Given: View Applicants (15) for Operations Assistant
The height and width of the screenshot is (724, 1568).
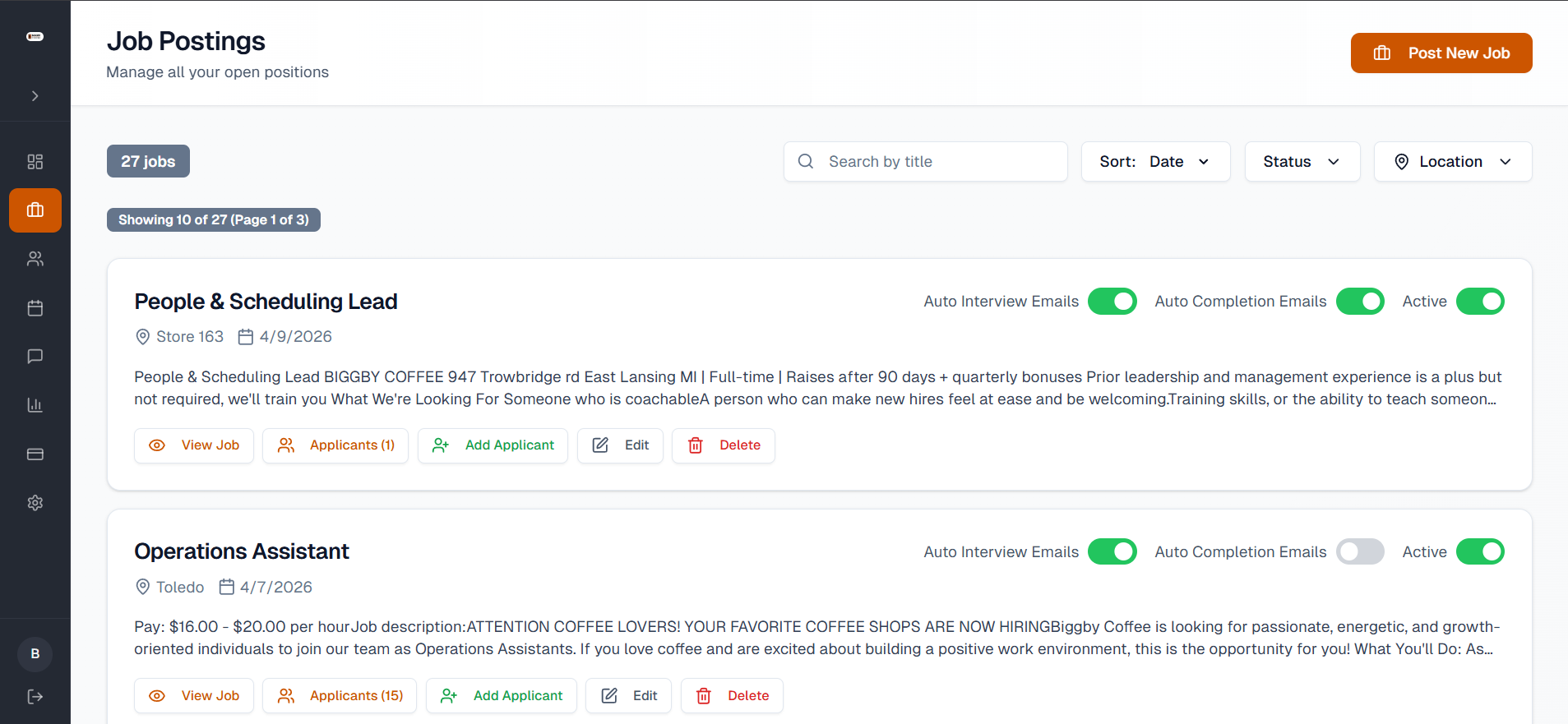Looking at the screenshot, I should 340,696.
